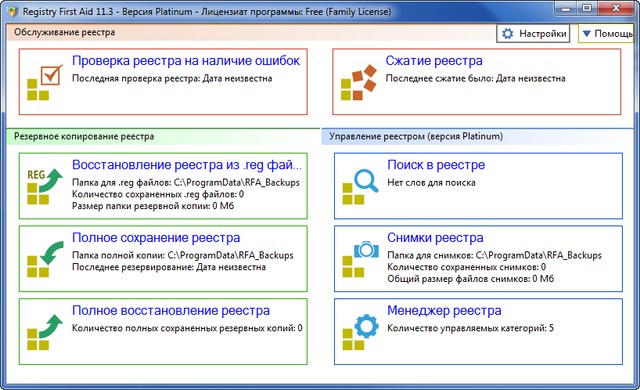This screenshot has width=640, height=390.
Task: Expand the Помощь help dropdown
Action: pyautogui.click(x=606, y=33)
